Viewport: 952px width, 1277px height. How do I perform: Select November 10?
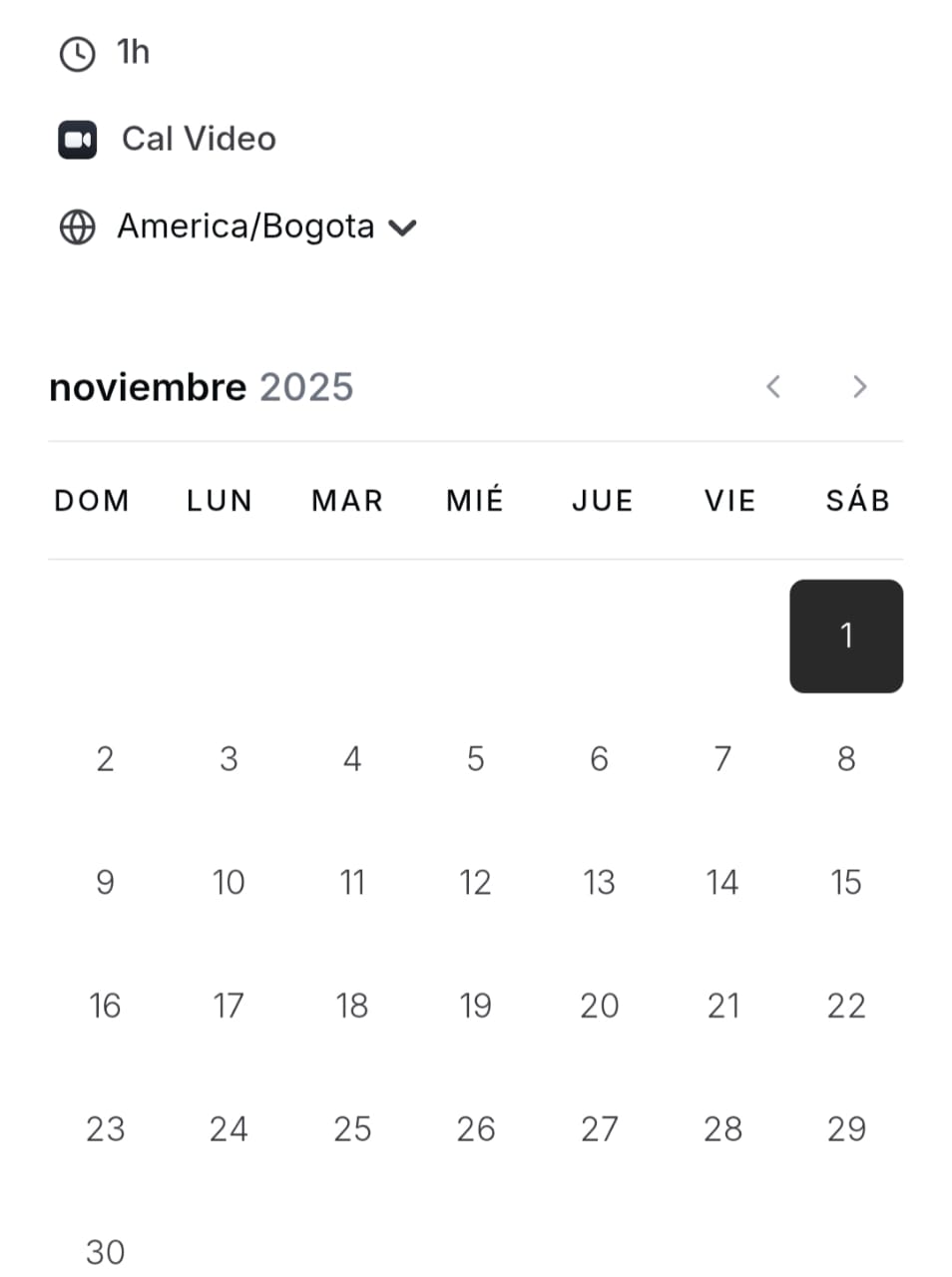point(229,883)
